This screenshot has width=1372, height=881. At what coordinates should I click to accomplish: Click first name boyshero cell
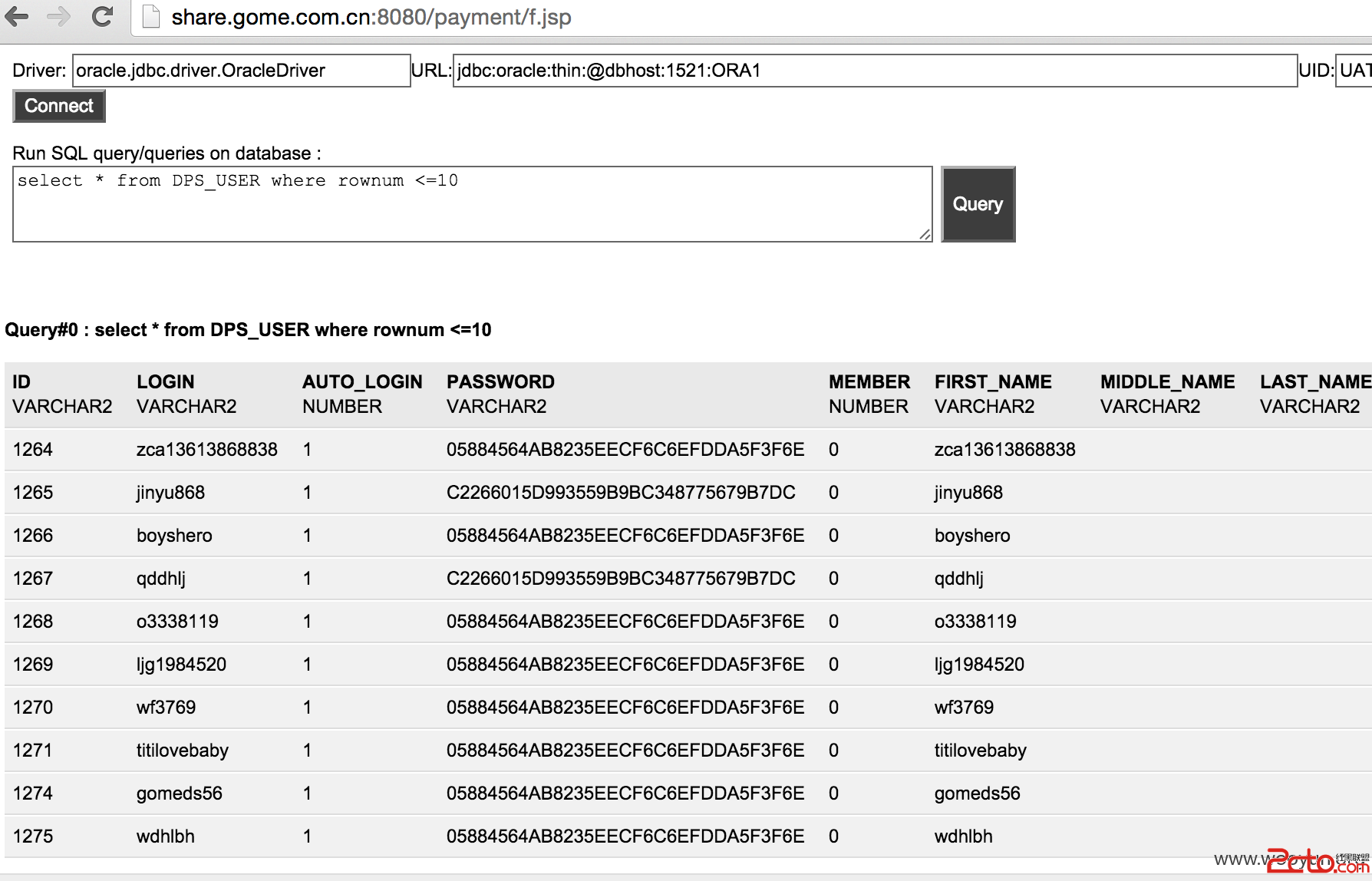972,536
